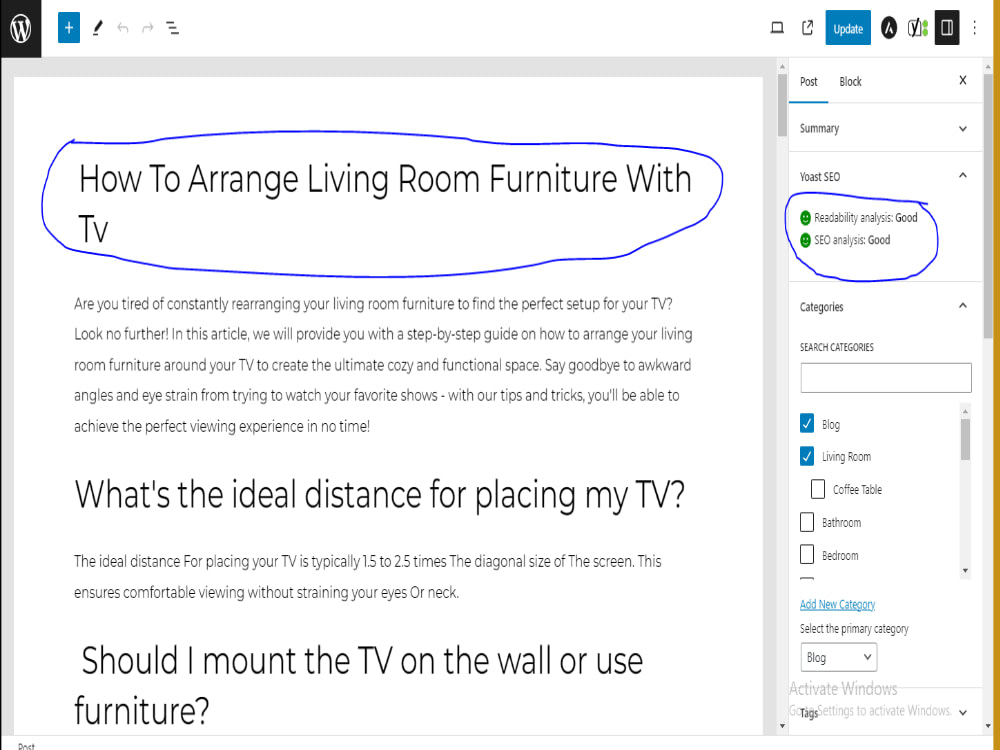The width and height of the screenshot is (1000, 750).
Task: Click the WordPress logo to view posts
Action: click(x=21, y=29)
